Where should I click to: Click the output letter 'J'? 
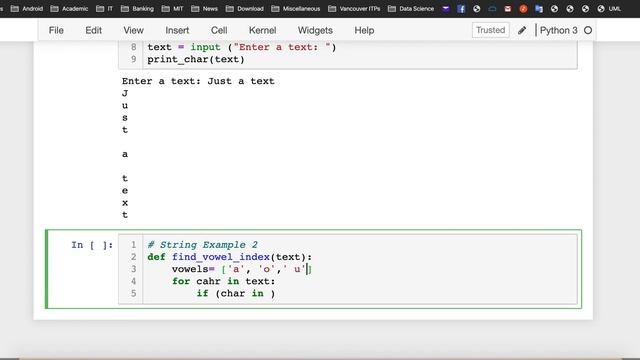(125, 93)
